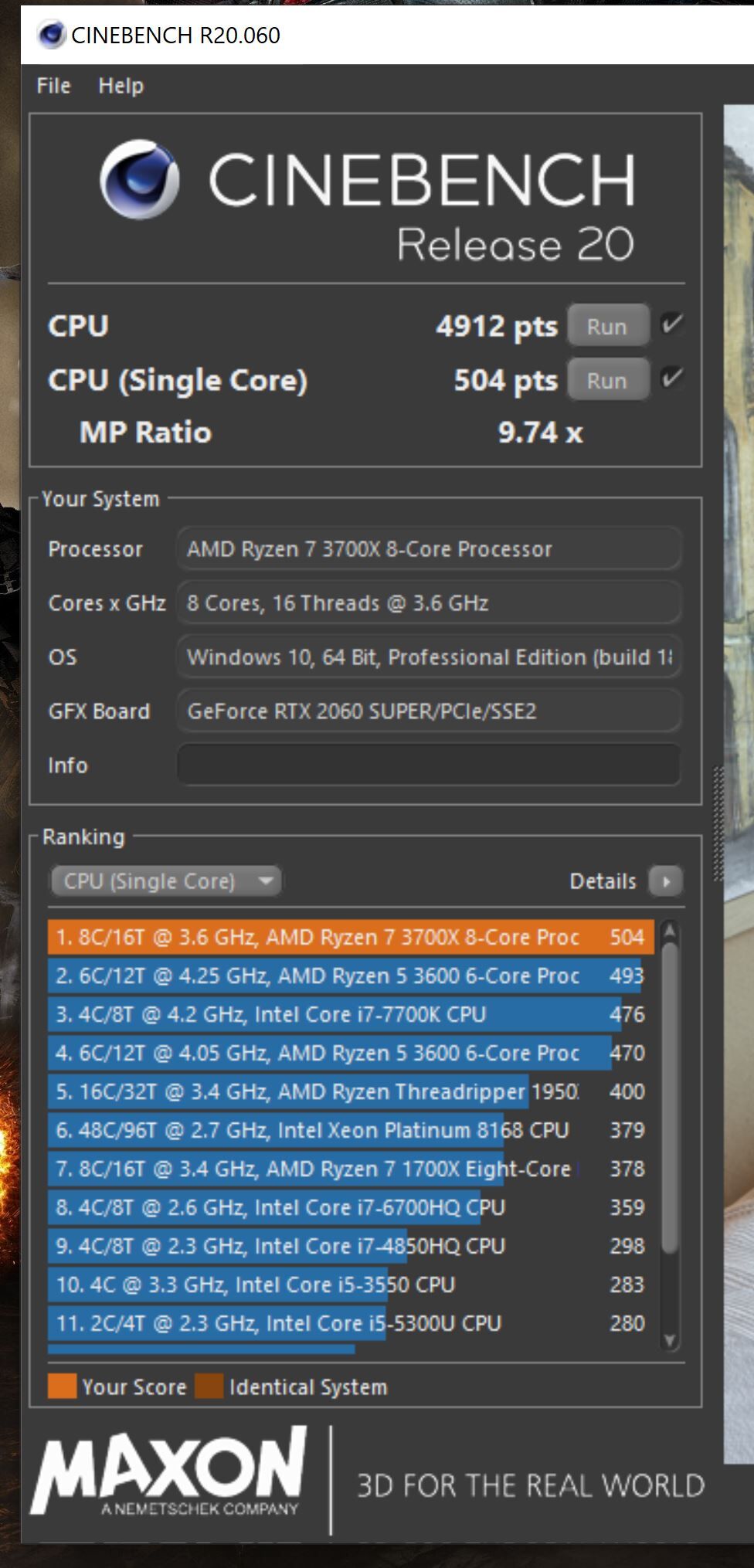Click the 504 pts single core score
Image resolution: width=754 pixels, height=1568 pixels.
(505, 380)
